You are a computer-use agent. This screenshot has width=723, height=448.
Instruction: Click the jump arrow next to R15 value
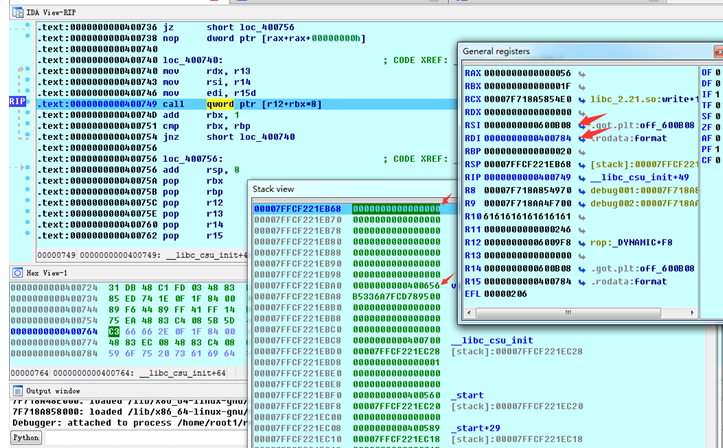582,282
